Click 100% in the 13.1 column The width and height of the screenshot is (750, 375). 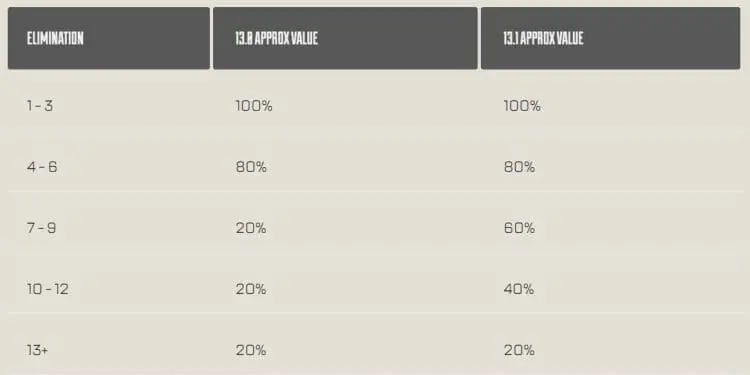click(522, 106)
